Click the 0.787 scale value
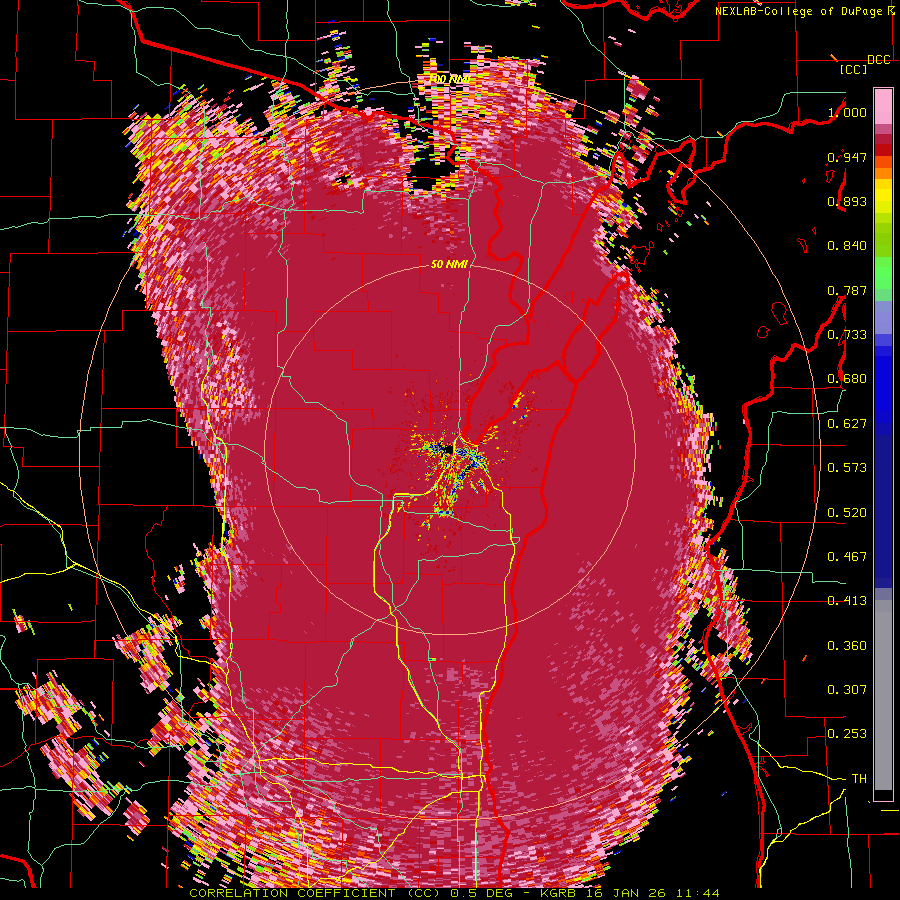 [847, 290]
